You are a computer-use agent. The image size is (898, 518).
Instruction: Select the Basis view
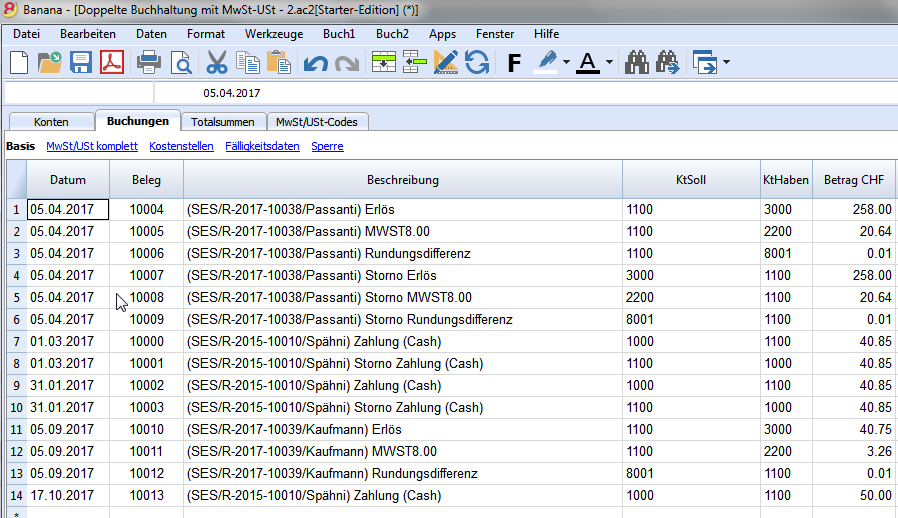point(21,146)
